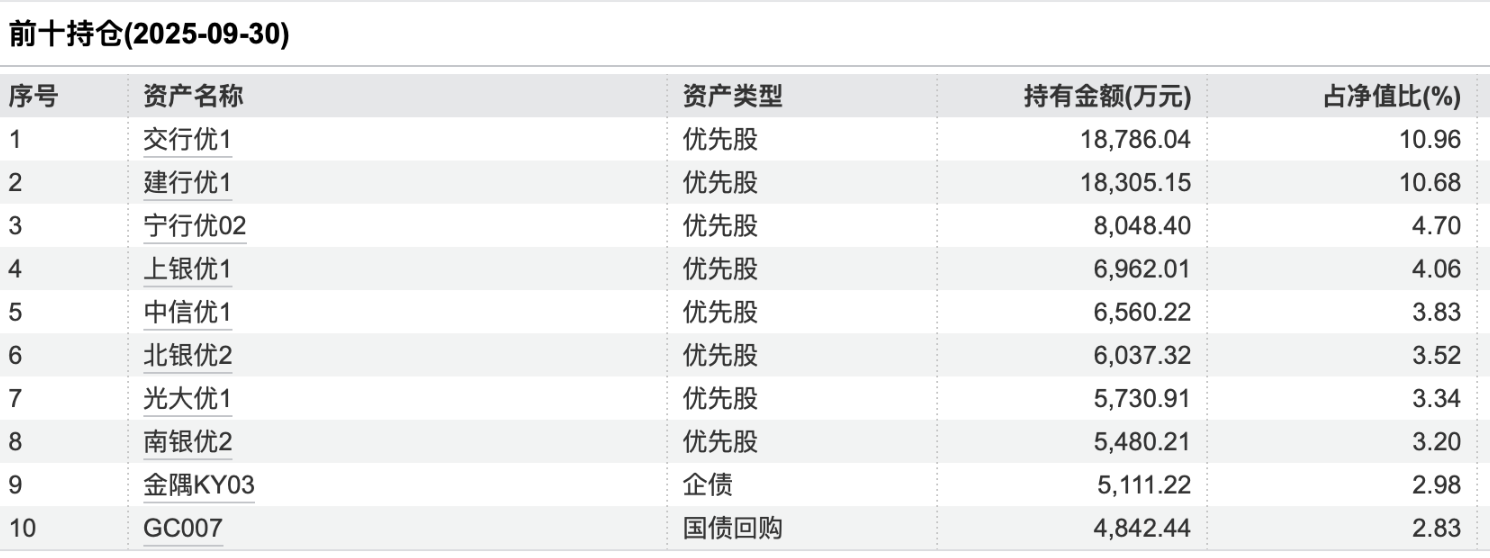Click the 企债 asset type cell

tap(707, 486)
